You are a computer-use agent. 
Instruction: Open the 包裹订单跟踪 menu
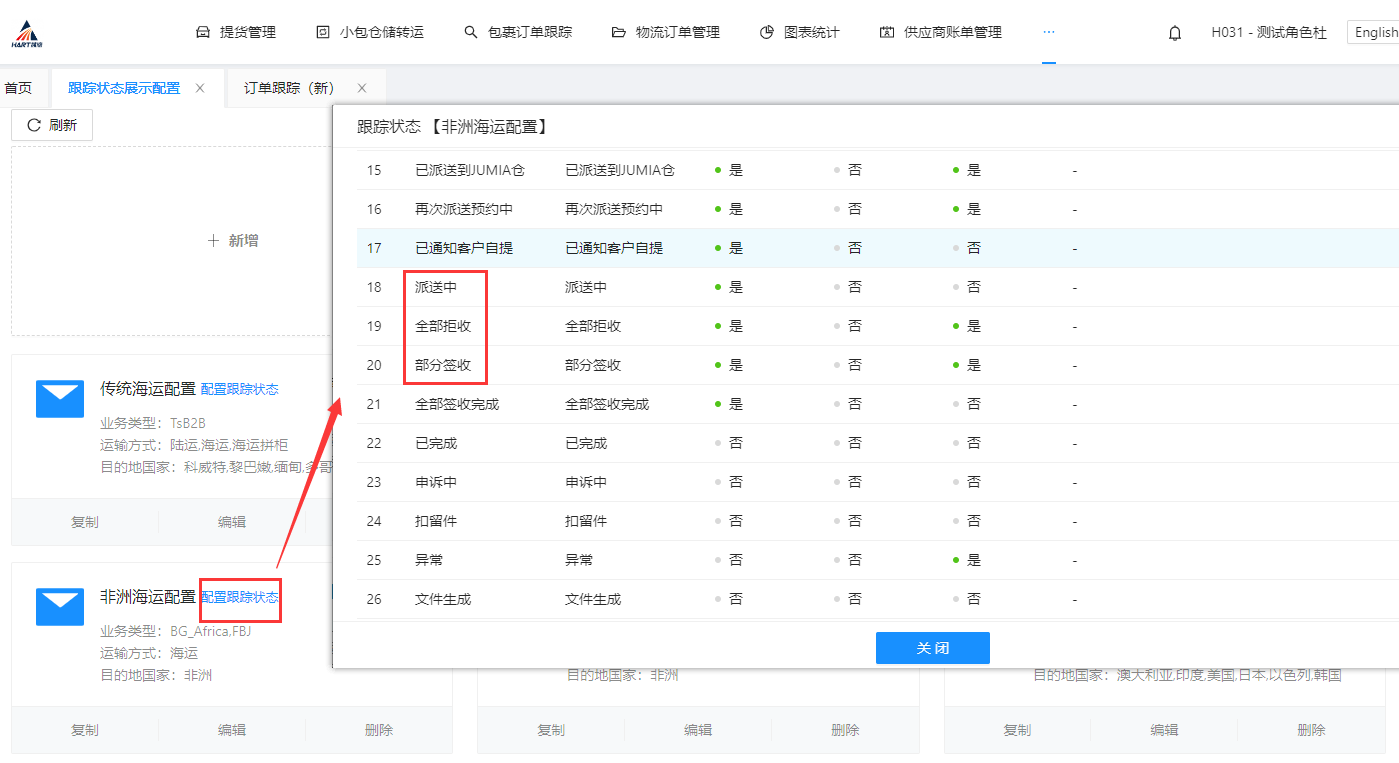point(518,32)
